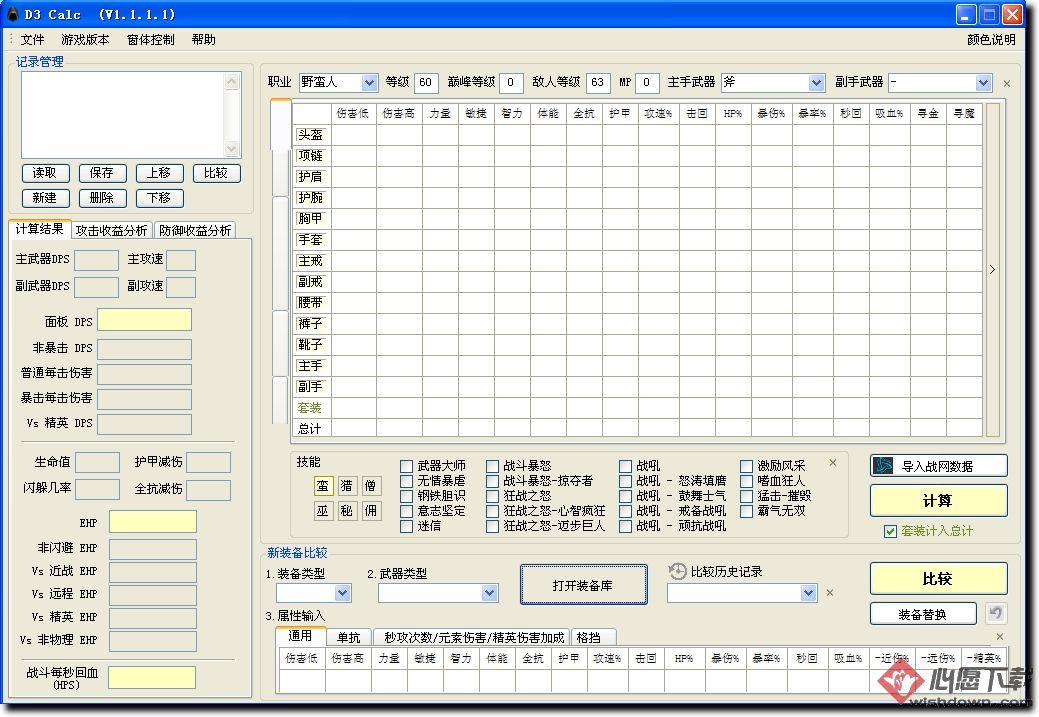The image size is (1039, 717).
Task: Select the 秘 wizard skill class icon
Action: [x=347, y=511]
